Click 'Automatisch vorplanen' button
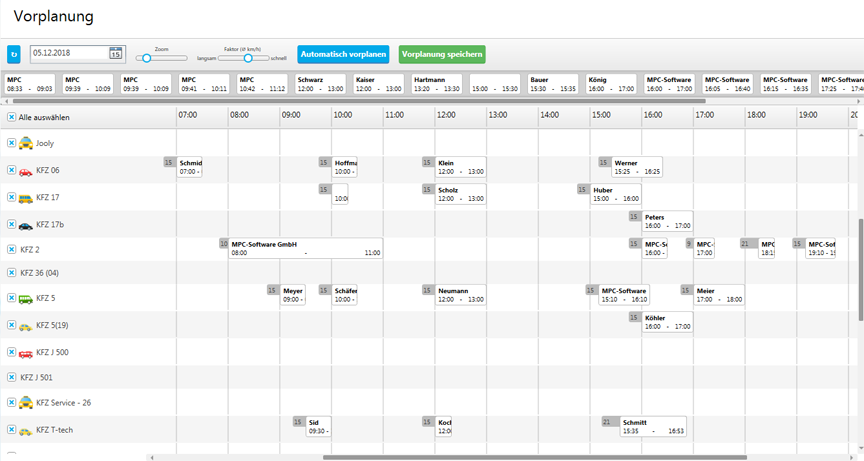 pyautogui.click(x=342, y=54)
